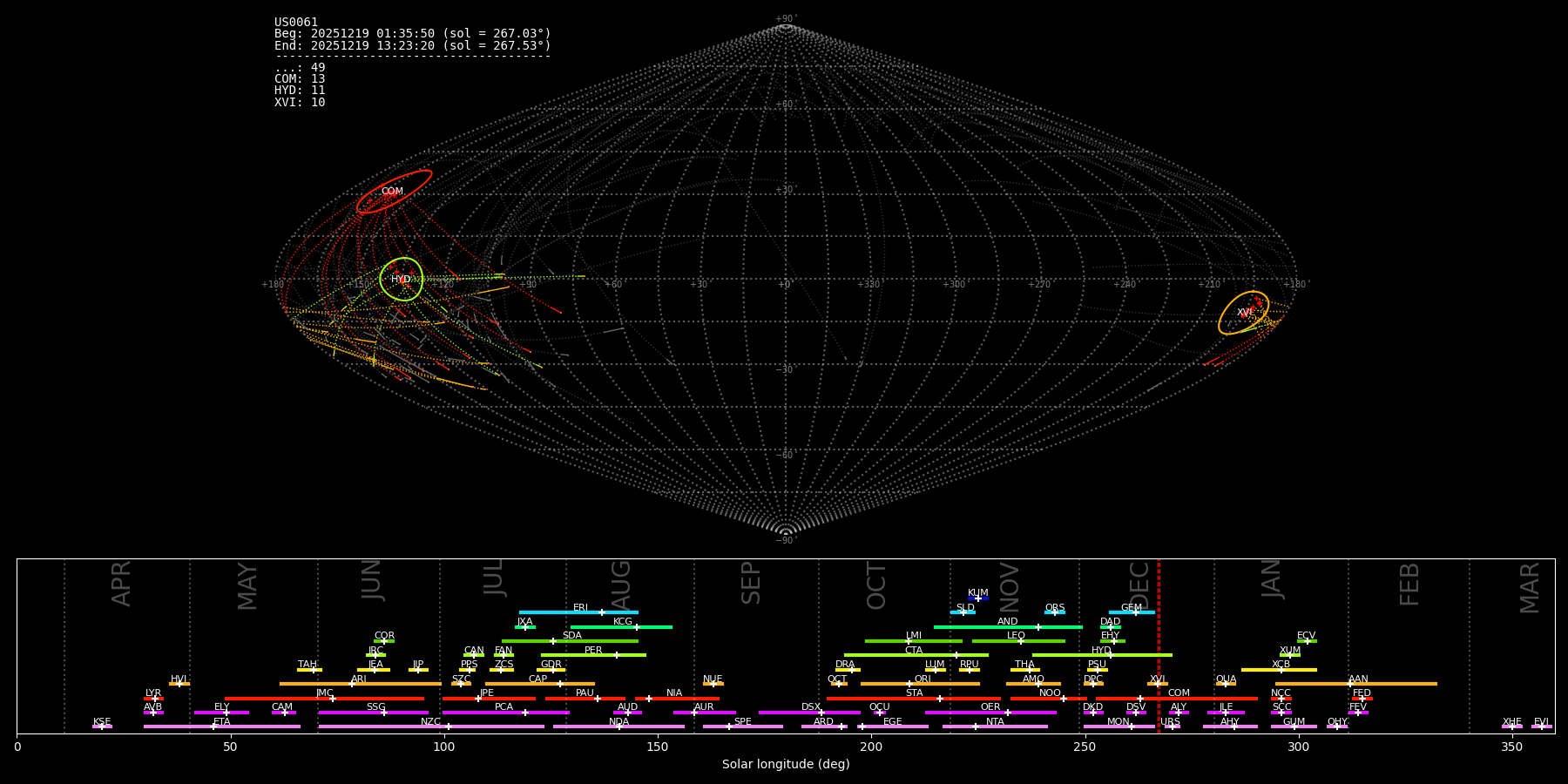Viewport: 1568px width, 784px height.
Task: Click the STA shower label in timeline
Action: pos(915,693)
